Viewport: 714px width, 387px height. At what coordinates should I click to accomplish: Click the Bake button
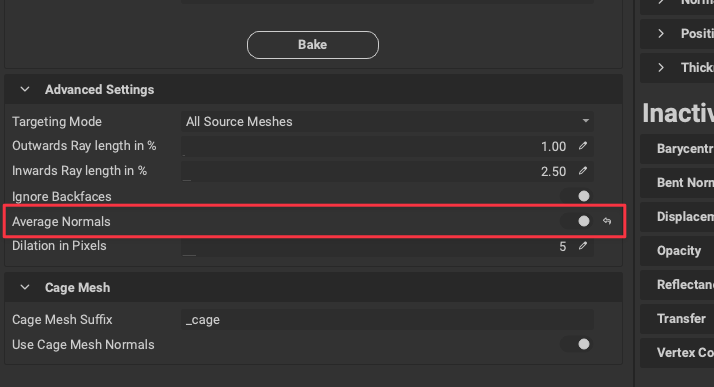pos(313,45)
